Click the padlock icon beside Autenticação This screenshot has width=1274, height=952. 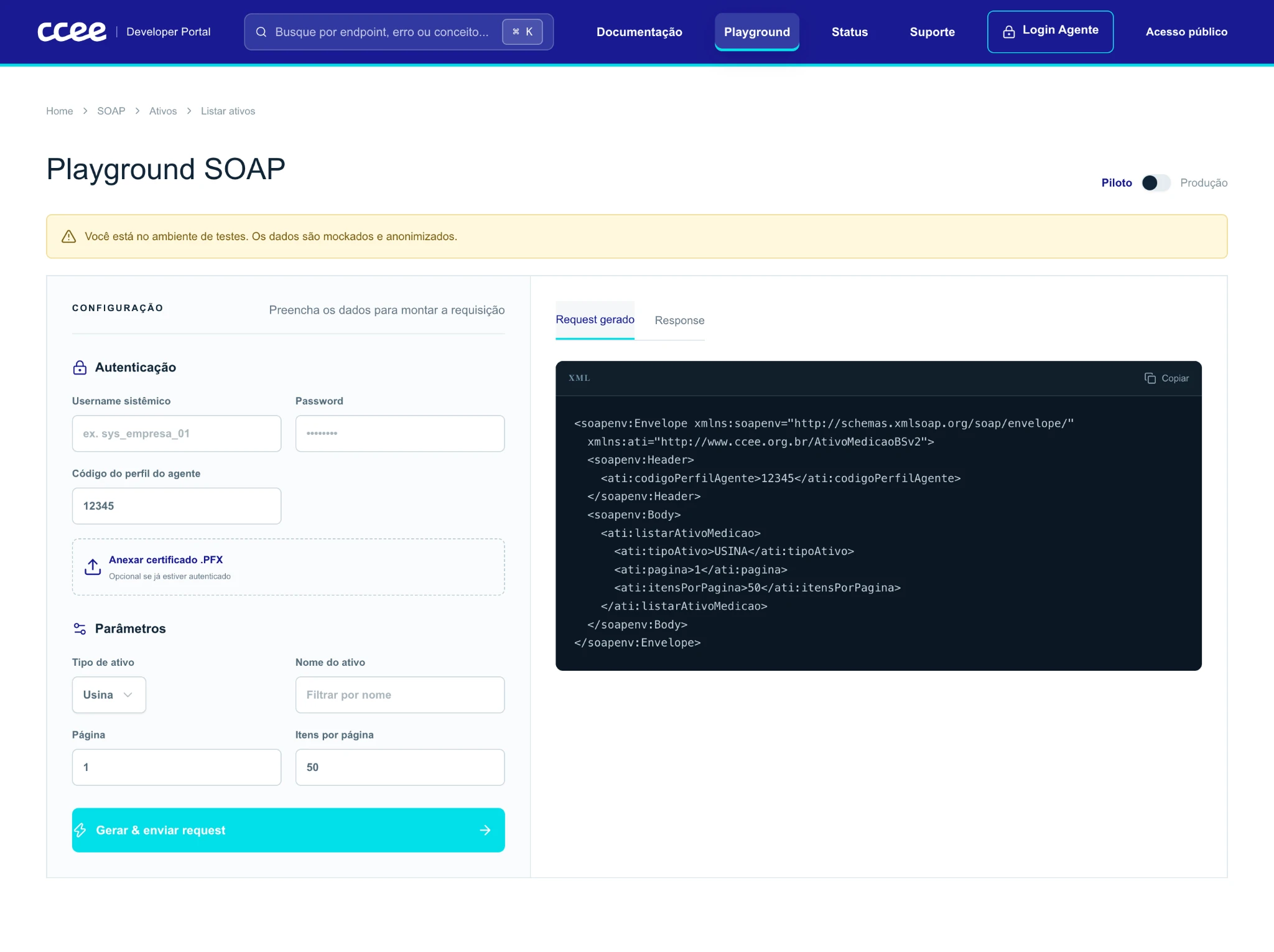point(80,368)
